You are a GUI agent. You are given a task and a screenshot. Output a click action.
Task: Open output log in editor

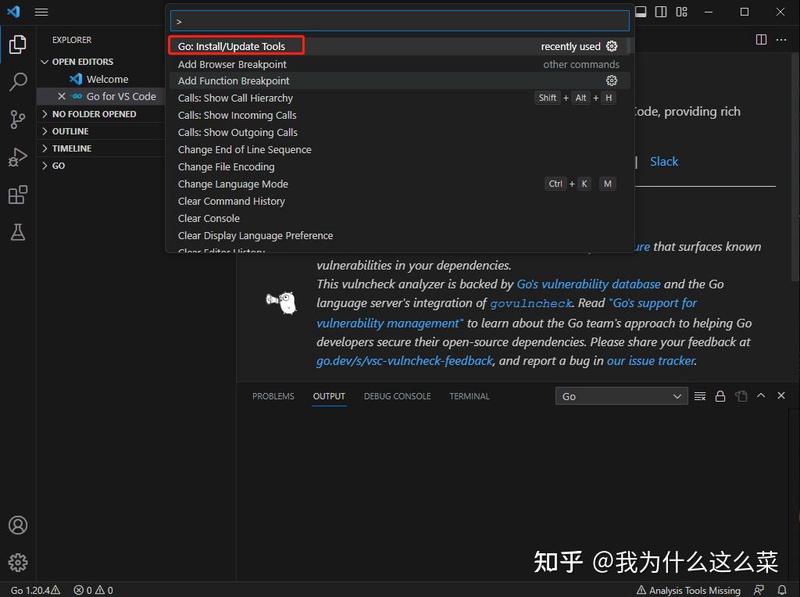pos(741,396)
